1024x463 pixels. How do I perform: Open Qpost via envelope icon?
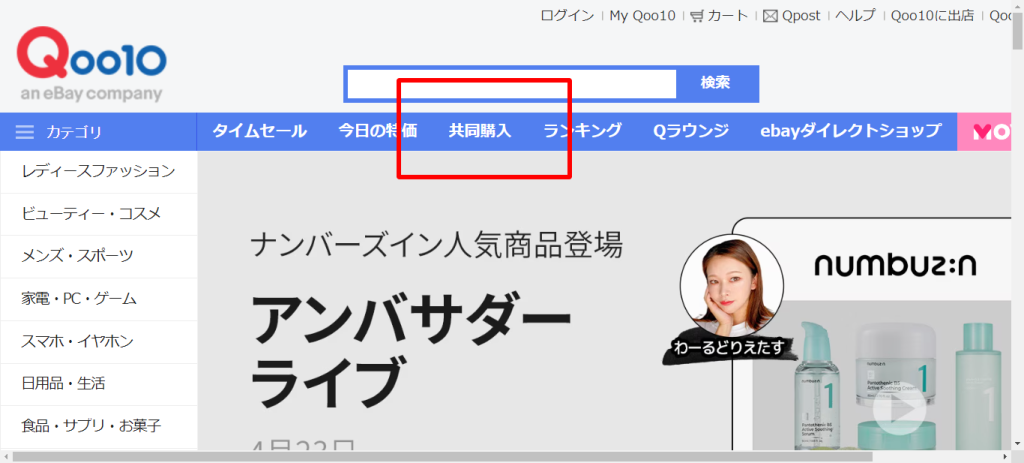point(770,15)
